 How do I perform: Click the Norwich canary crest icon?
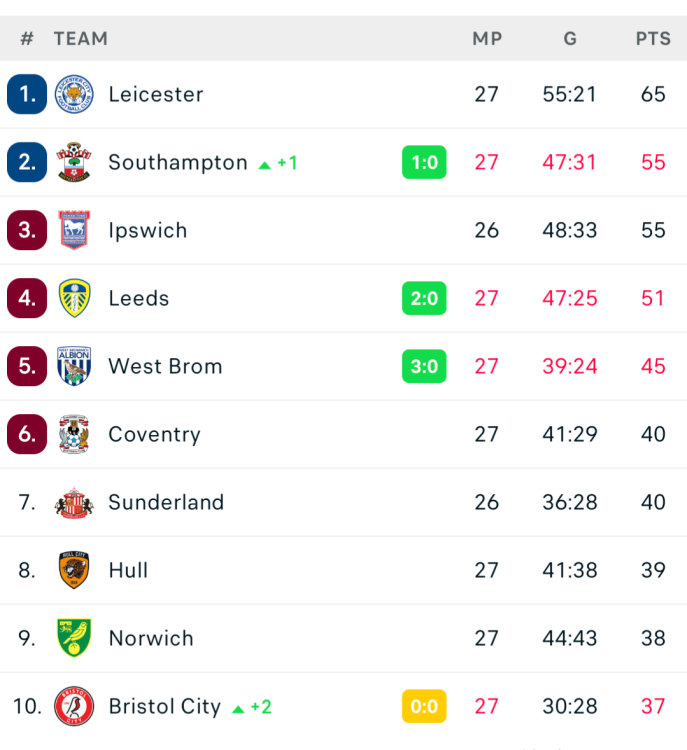[74, 638]
